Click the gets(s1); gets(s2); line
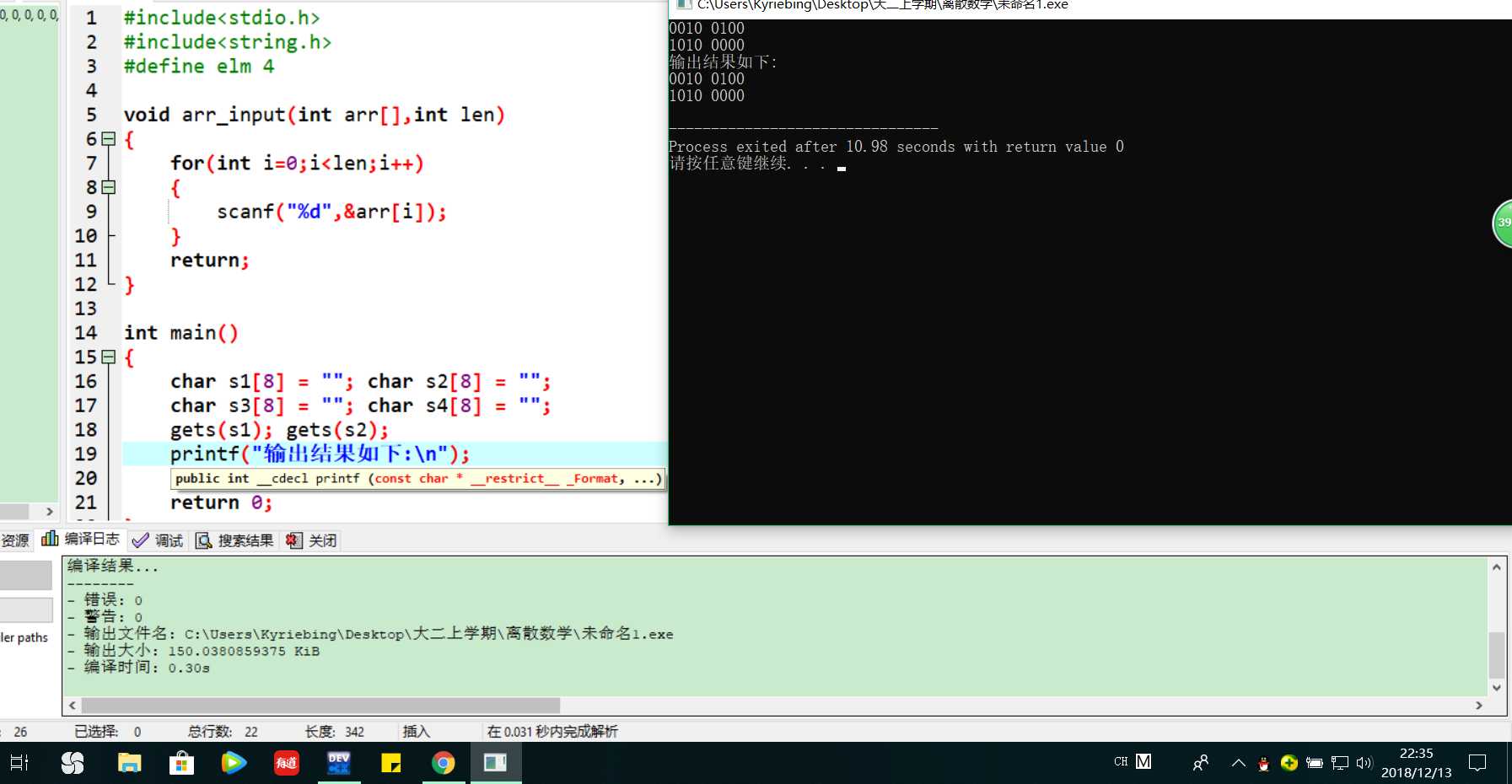The image size is (1512, 784). pos(279,430)
